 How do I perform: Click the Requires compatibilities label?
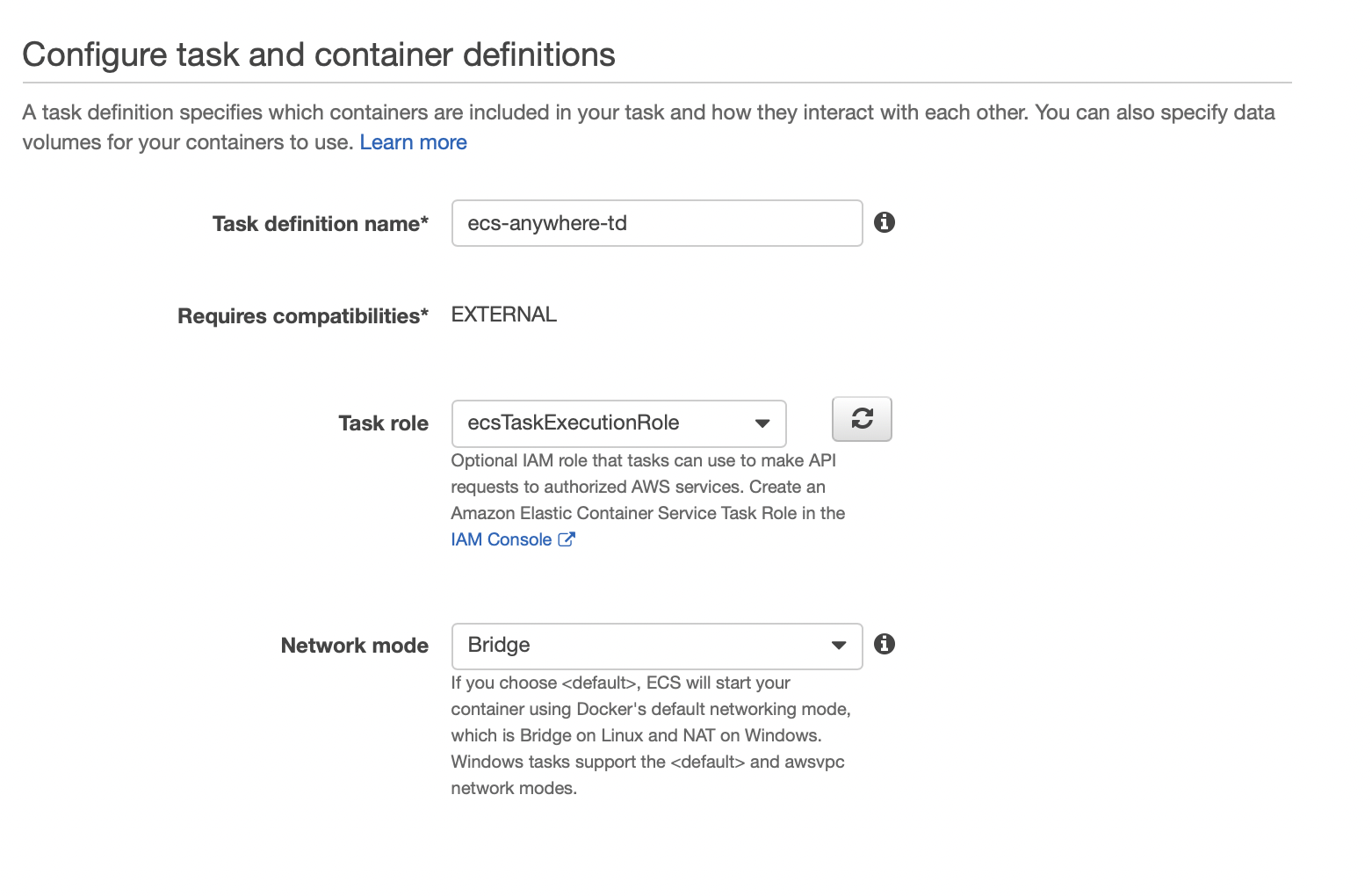pos(302,316)
